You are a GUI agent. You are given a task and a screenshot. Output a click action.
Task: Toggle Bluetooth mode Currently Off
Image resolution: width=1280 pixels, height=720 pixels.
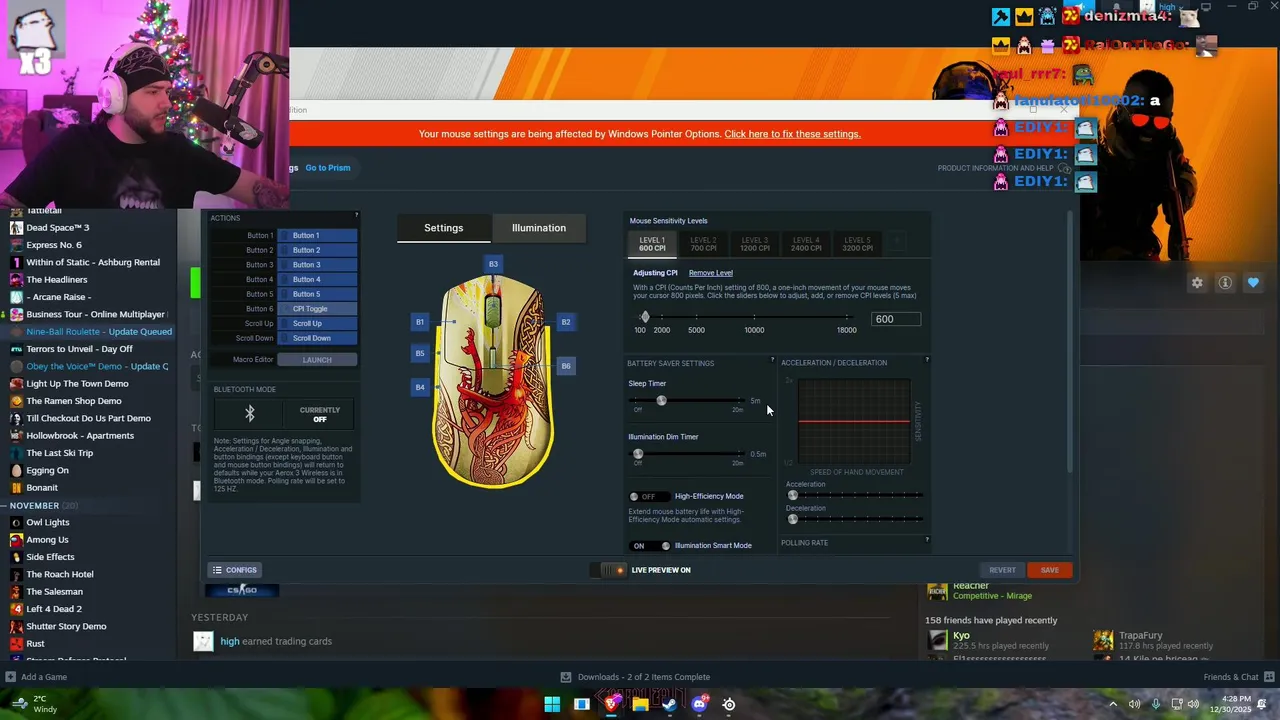pos(319,414)
